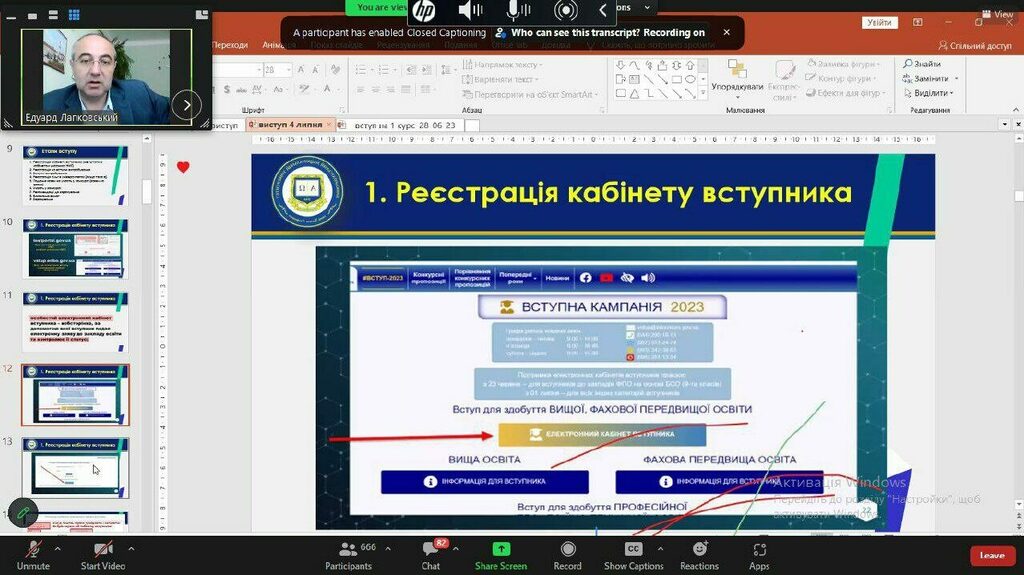
Task: Click the green annotation pencil icon
Action: pos(22,512)
